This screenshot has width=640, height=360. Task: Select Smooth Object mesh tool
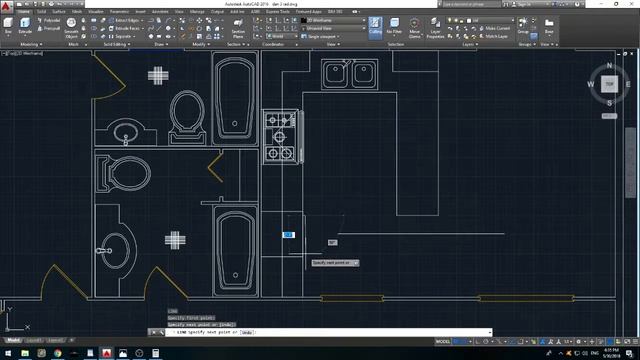71,28
